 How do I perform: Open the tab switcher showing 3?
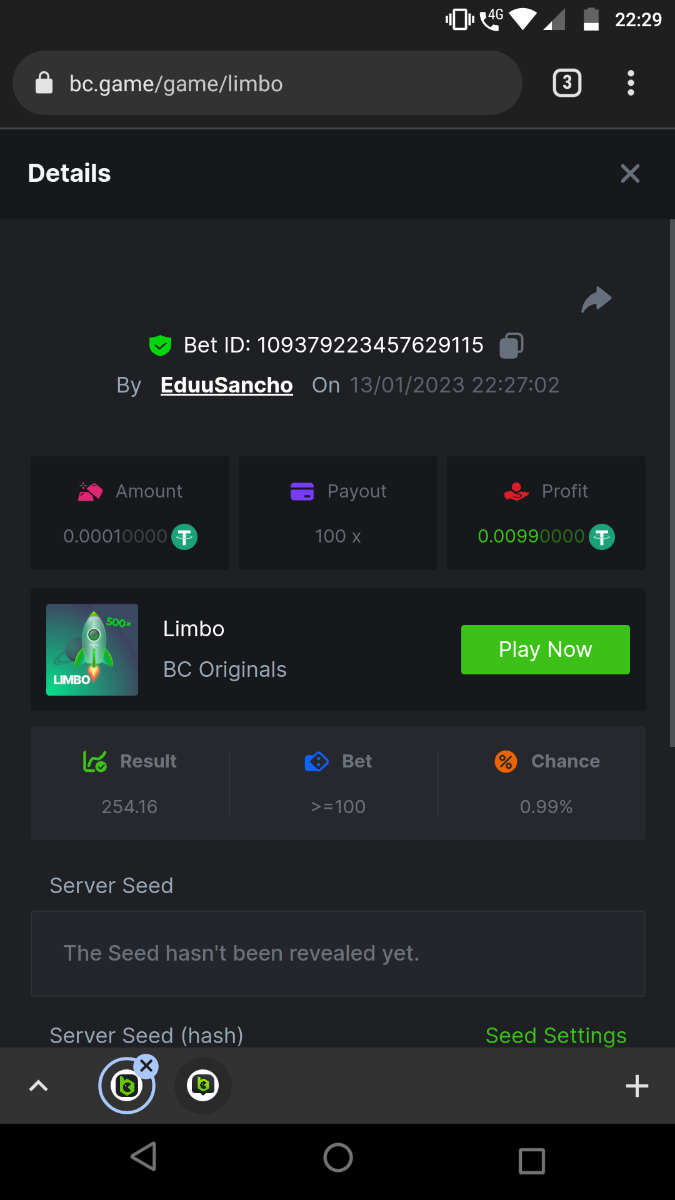point(567,83)
